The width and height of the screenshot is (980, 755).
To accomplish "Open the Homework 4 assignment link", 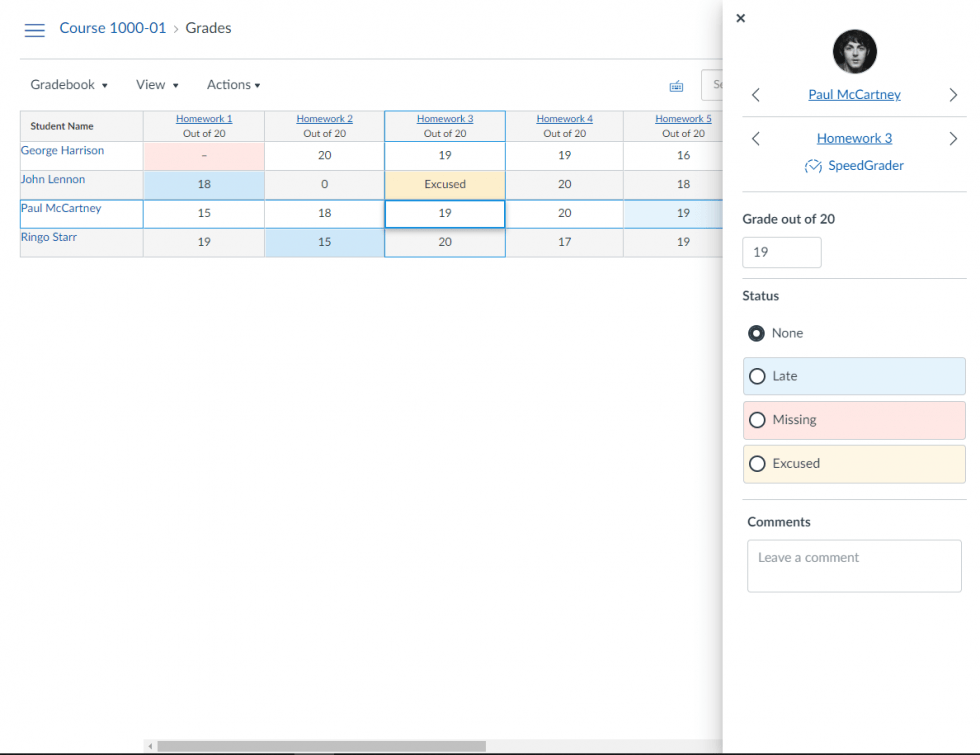I will (564, 118).
